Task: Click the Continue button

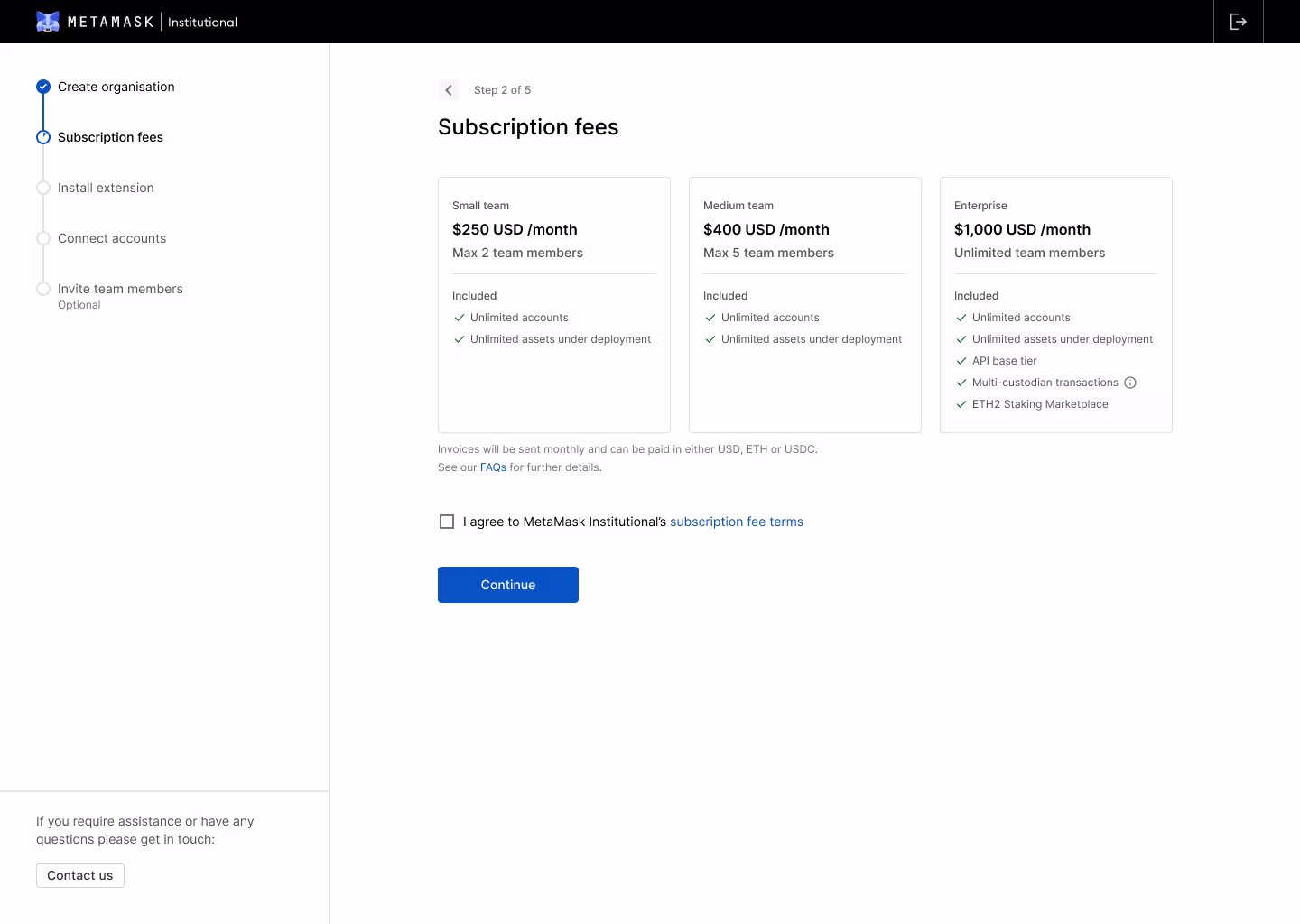Action: point(508,585)
